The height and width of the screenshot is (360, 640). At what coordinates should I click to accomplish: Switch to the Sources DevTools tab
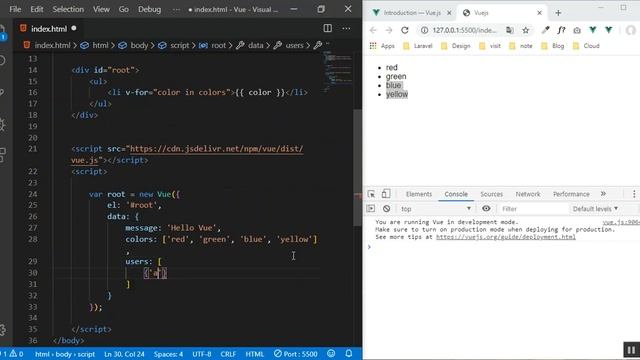coord(491,194)
